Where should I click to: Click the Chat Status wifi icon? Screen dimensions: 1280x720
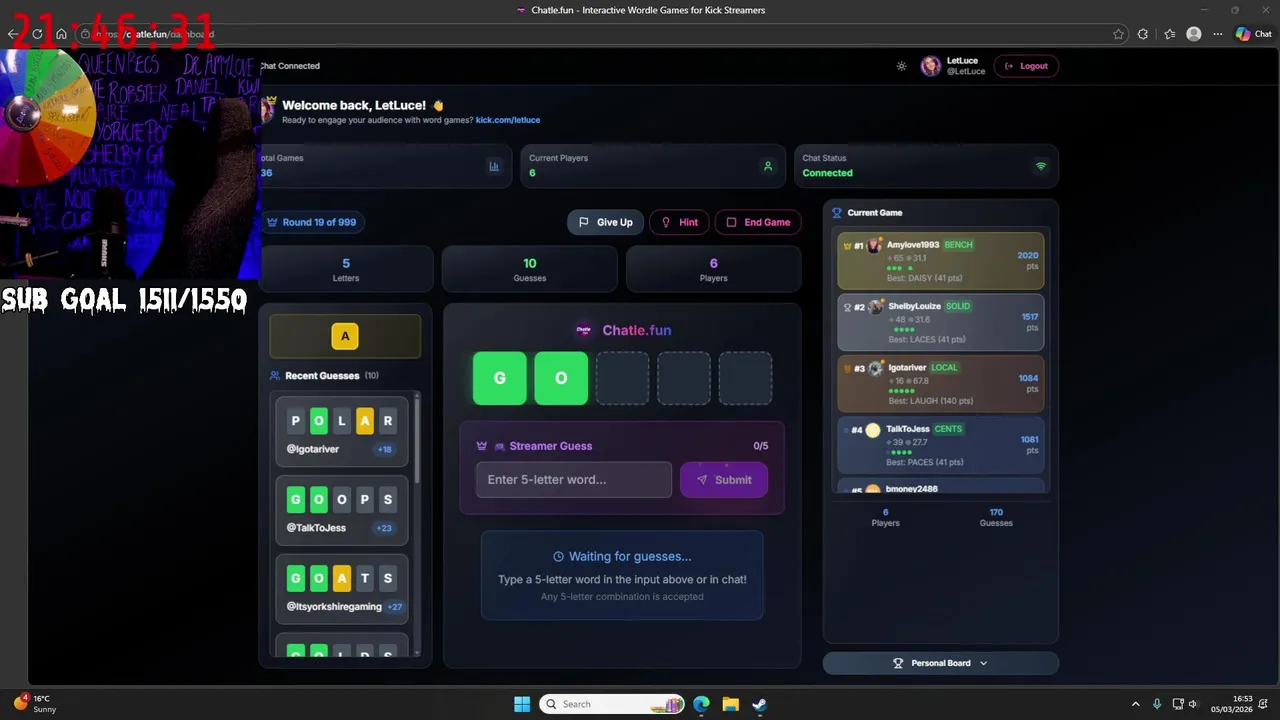1041,166
